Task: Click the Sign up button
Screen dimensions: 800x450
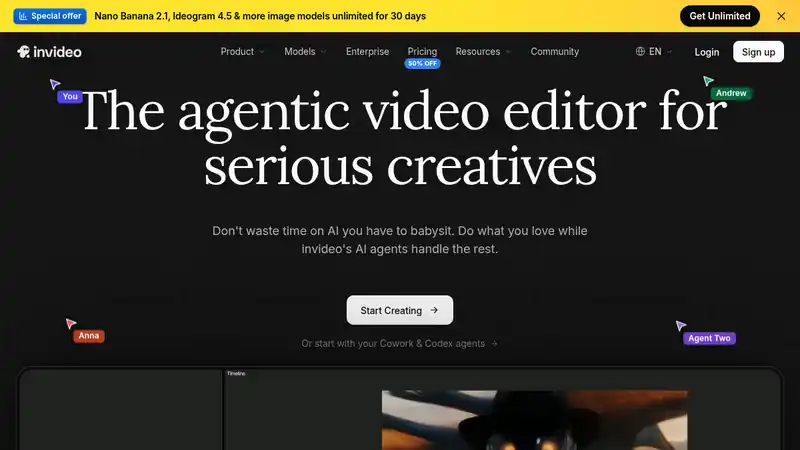Action: click(758, 52)
